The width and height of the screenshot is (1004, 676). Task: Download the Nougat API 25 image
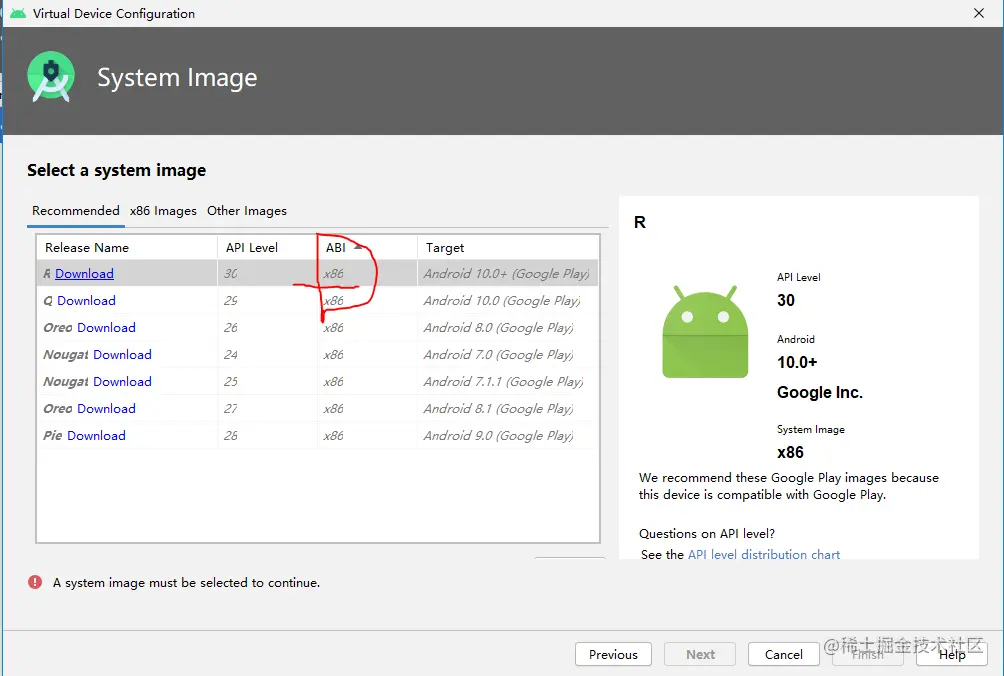point(122,381)
